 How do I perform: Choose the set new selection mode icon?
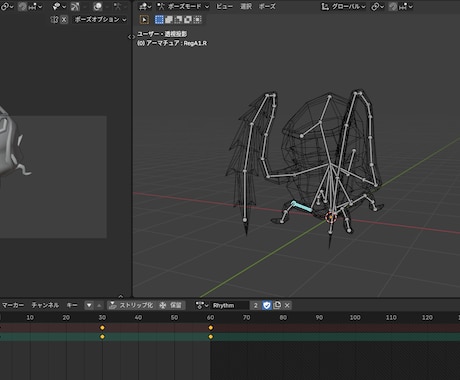pyautogui.click(x=159, y=20)
